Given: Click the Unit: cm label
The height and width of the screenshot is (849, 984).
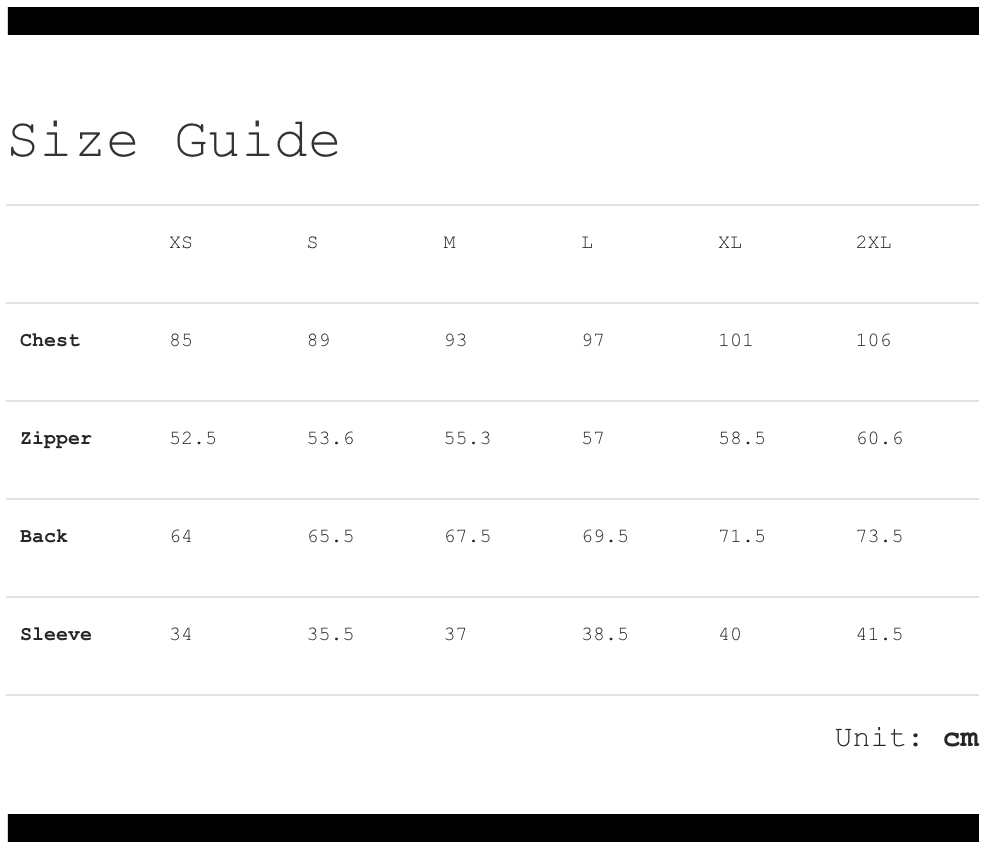Looking at the screenshot, I should pyautogui.click(x=906, y=738).
